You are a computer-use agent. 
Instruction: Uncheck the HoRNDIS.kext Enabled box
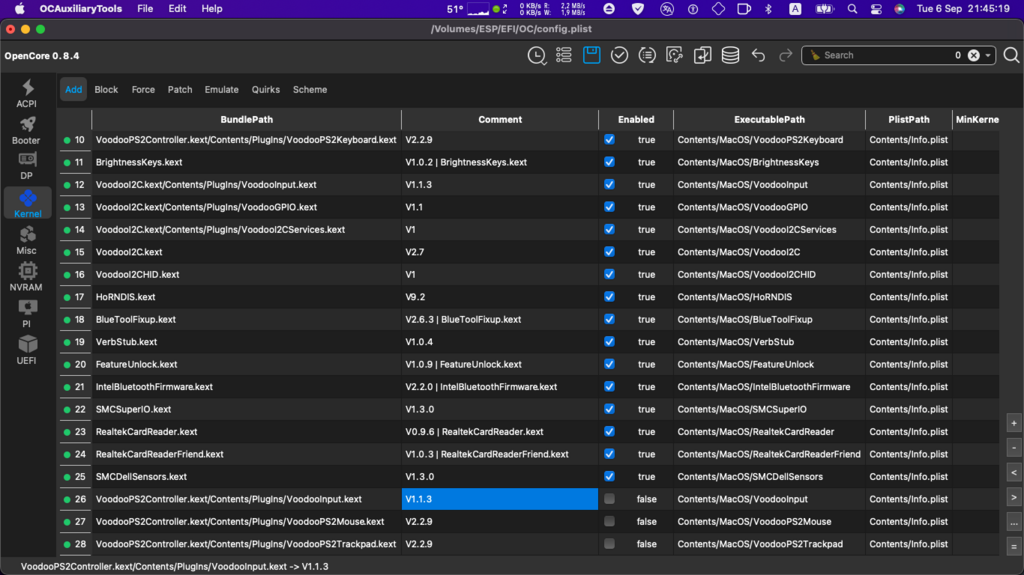coord(609,297)
